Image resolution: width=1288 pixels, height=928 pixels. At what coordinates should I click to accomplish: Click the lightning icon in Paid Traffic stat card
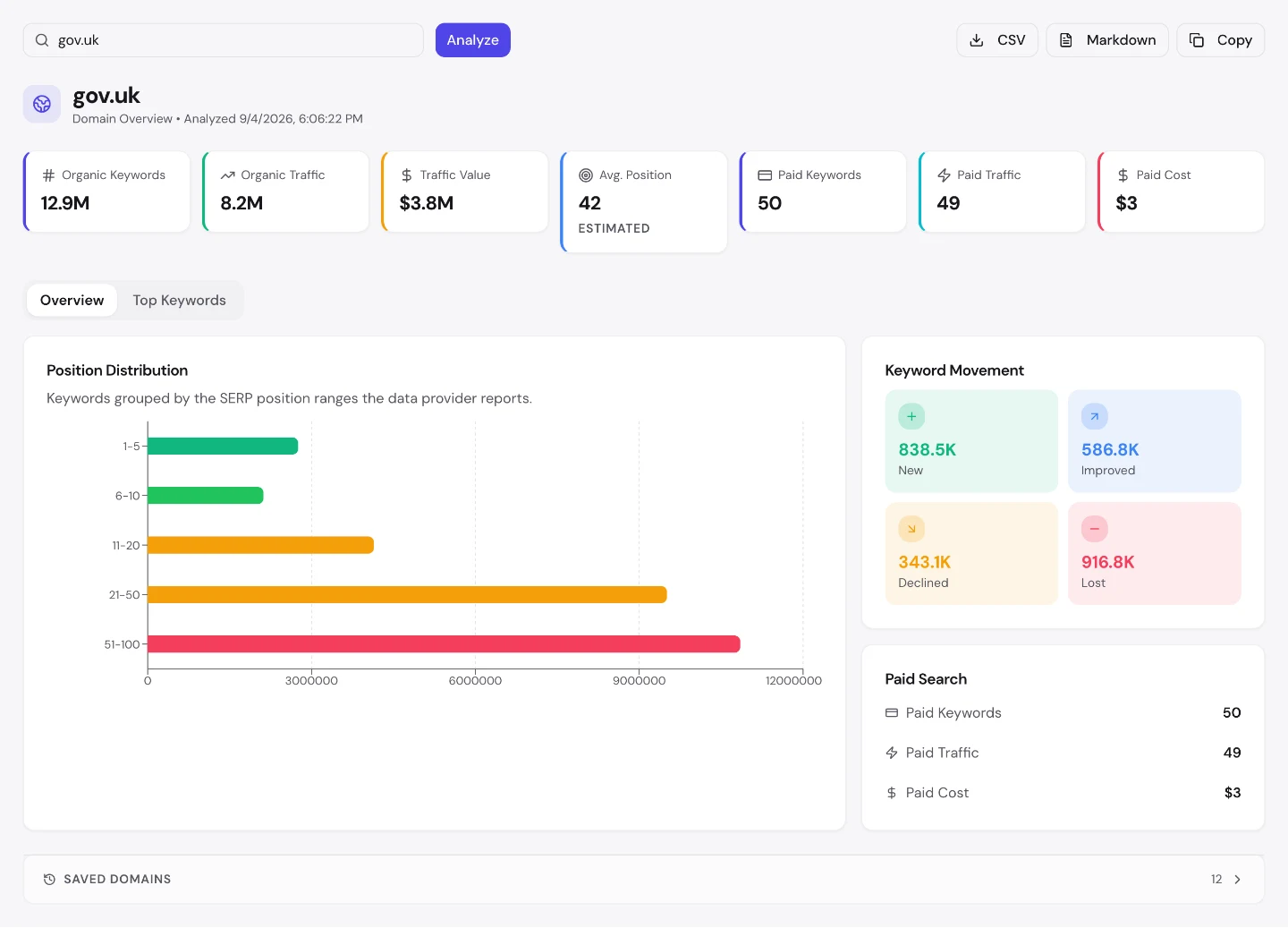click(944, 175)
